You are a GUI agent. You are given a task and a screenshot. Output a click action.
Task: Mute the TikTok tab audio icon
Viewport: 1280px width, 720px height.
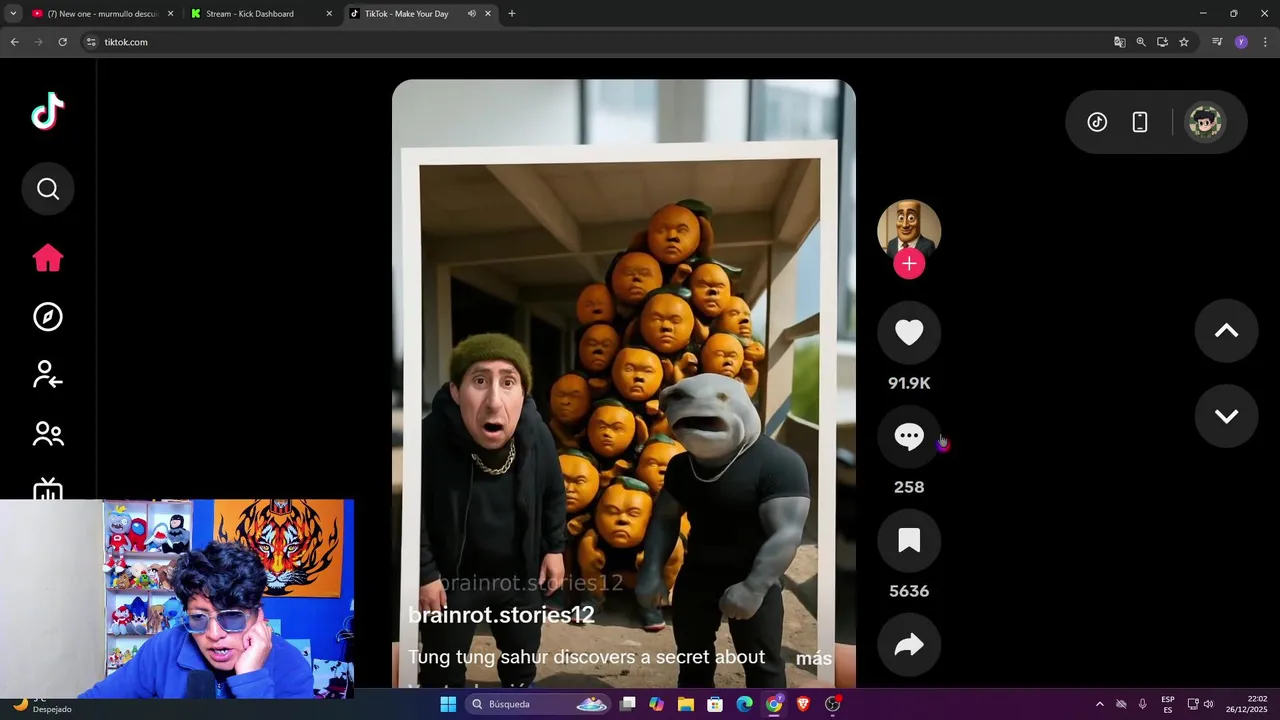pos(472,14)
